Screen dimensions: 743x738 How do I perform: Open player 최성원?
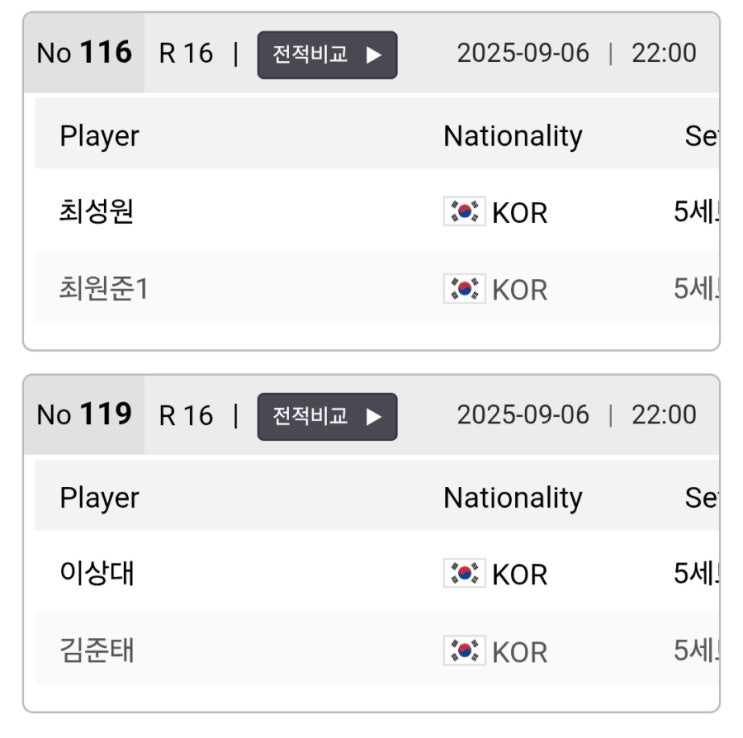click(96, 211)
